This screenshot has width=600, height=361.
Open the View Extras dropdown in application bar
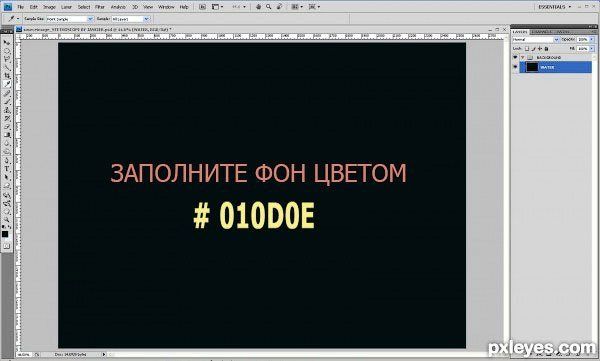point(218,7)
